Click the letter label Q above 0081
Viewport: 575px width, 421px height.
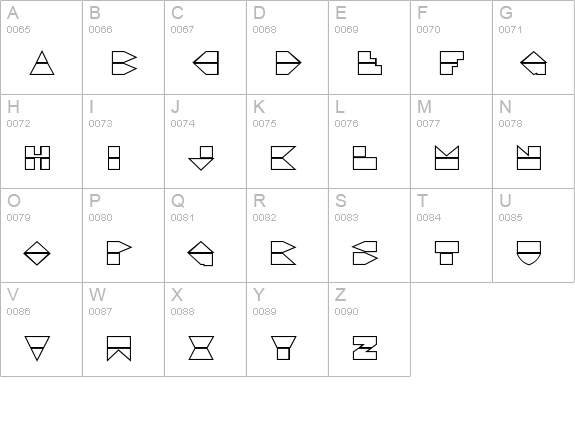(178, 201)
